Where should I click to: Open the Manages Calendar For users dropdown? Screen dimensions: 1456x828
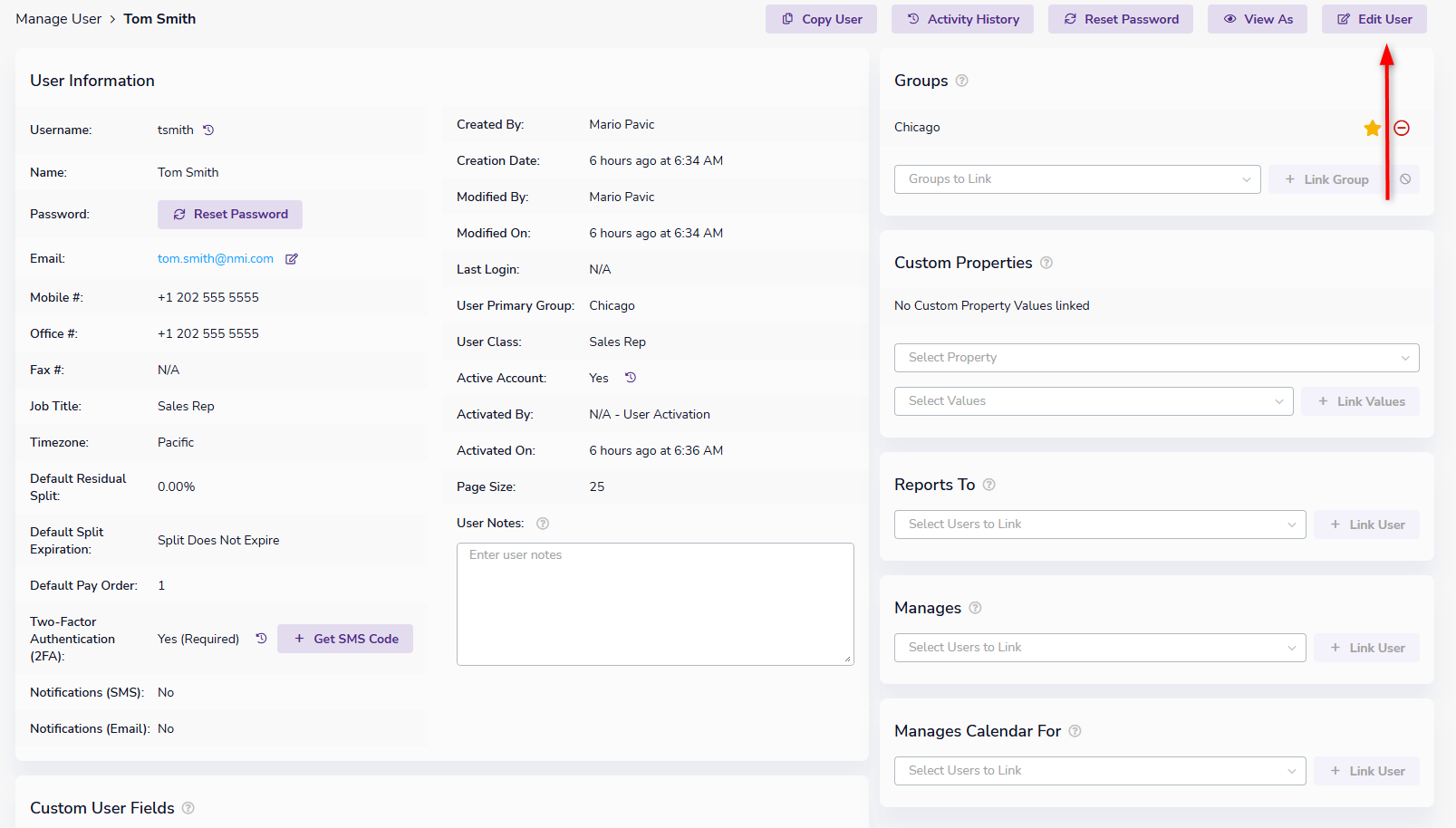point(1100,771)
